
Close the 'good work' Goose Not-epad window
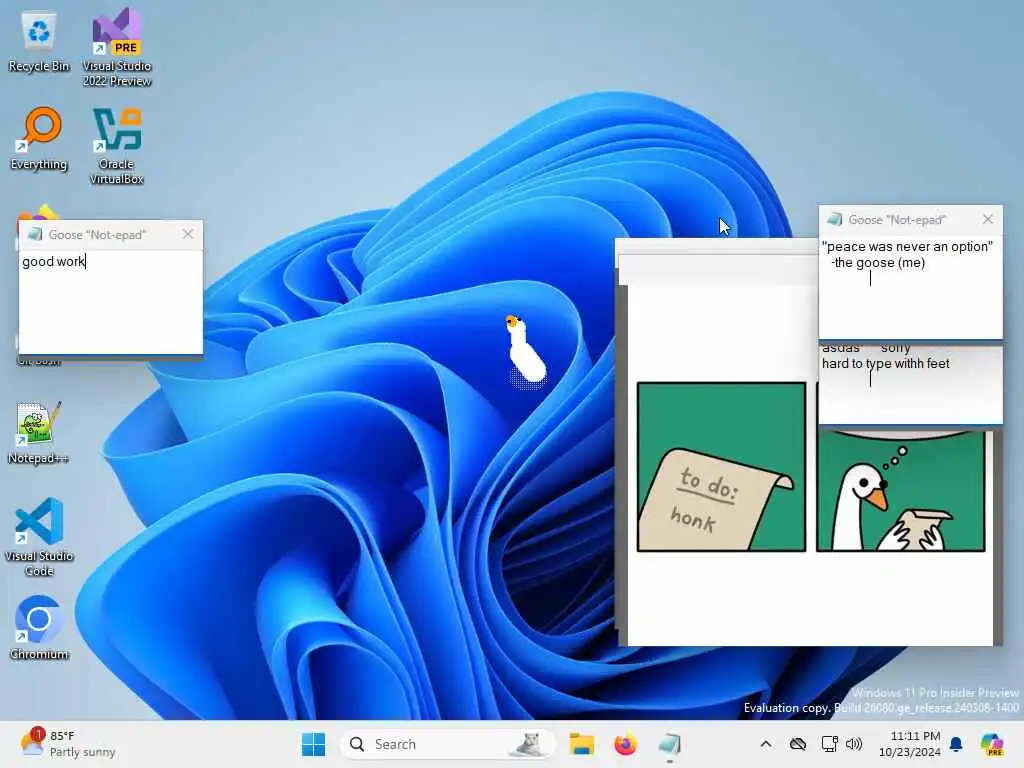click(x=188, y=234)
